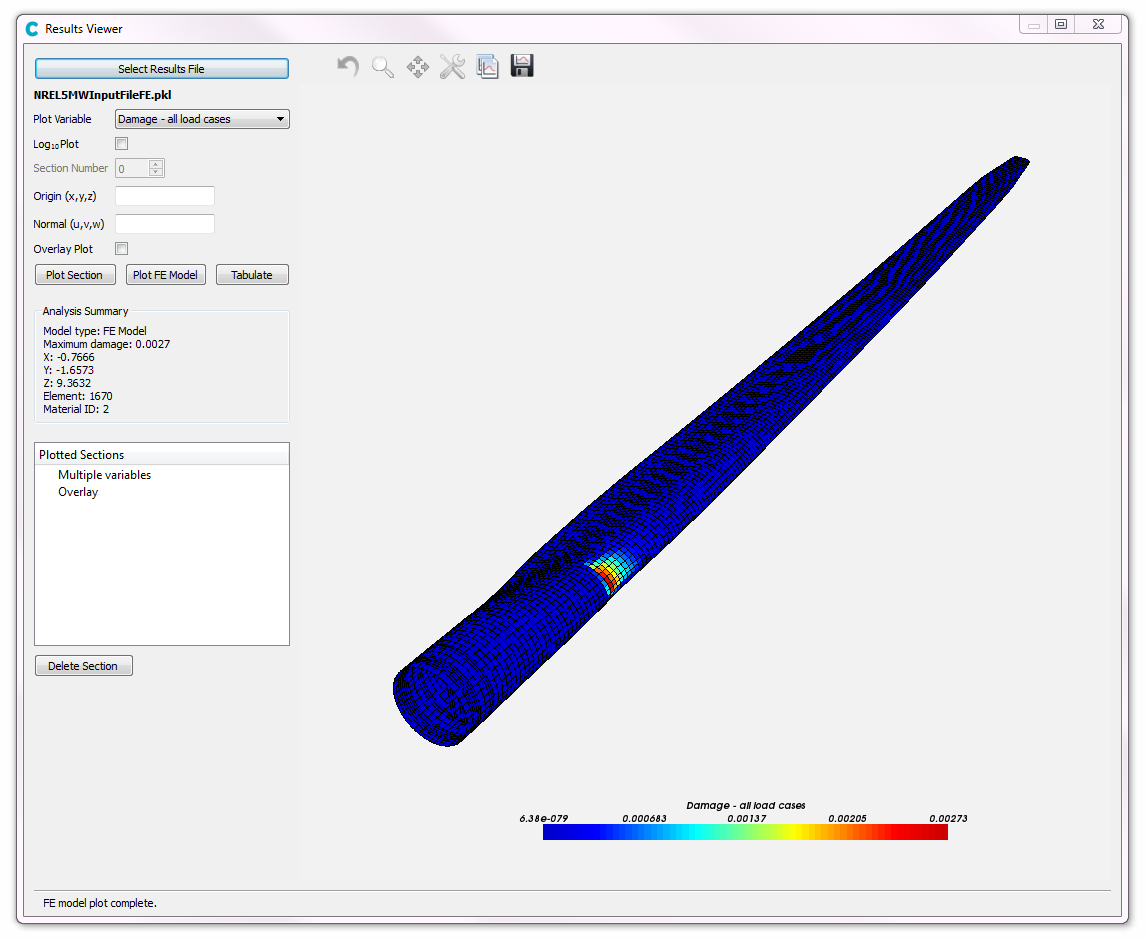Click the undo arrow toolbar icon
The image size is (1147, 939).
pos(348,67)
